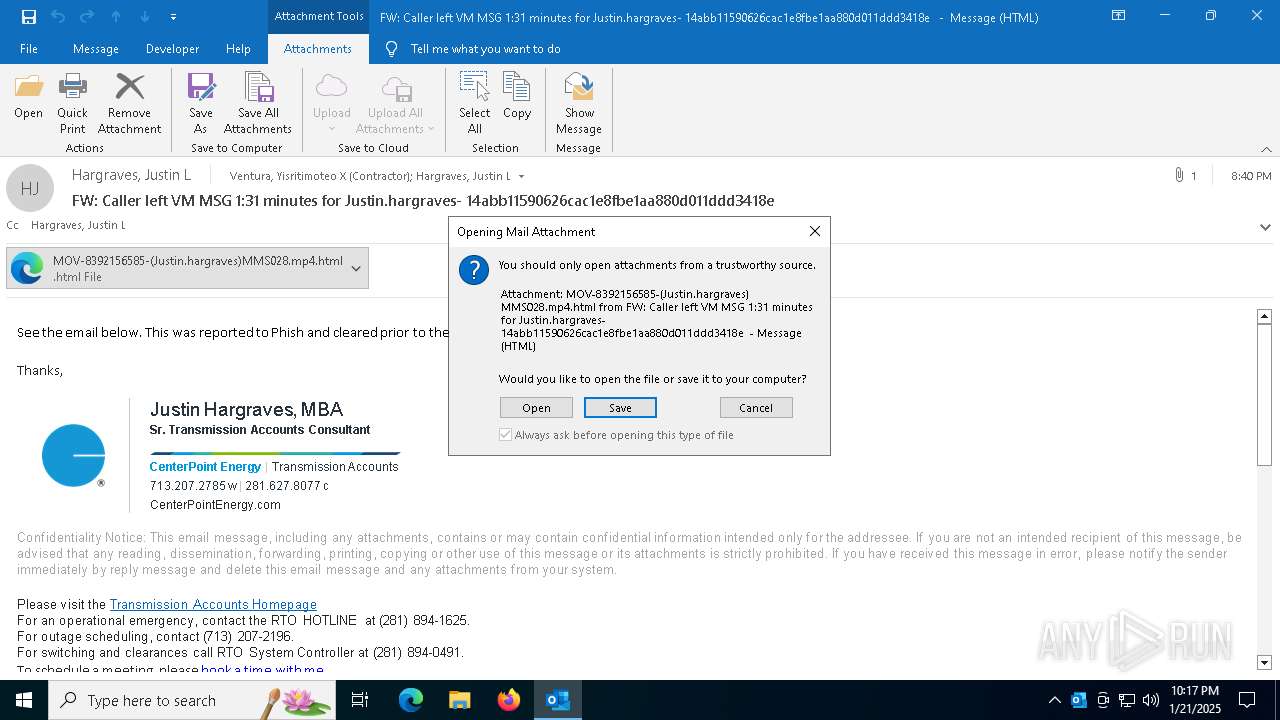Screen dimensions: 1280x720
Task: Expand the message header chevron
Action: point(1266,227)
